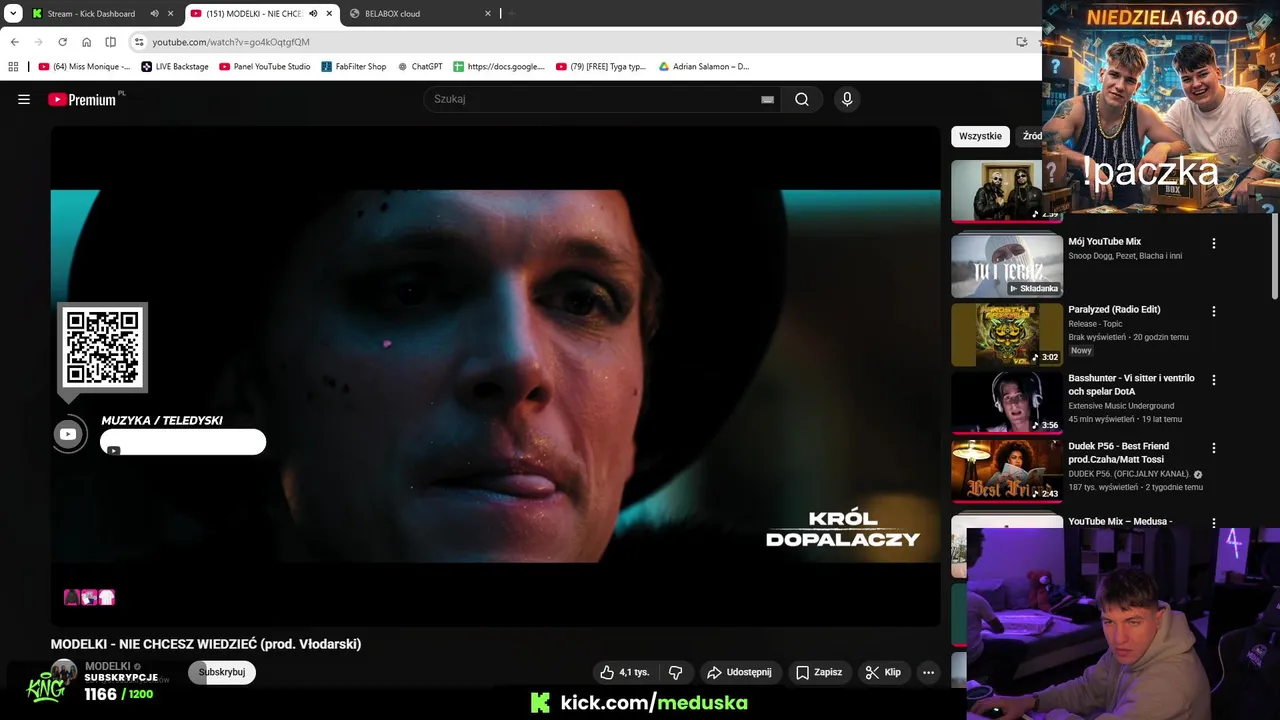Click the Mój YouTube Mix thumbnail
The width and height of the screenshot is (1280, 720).
1007,265
